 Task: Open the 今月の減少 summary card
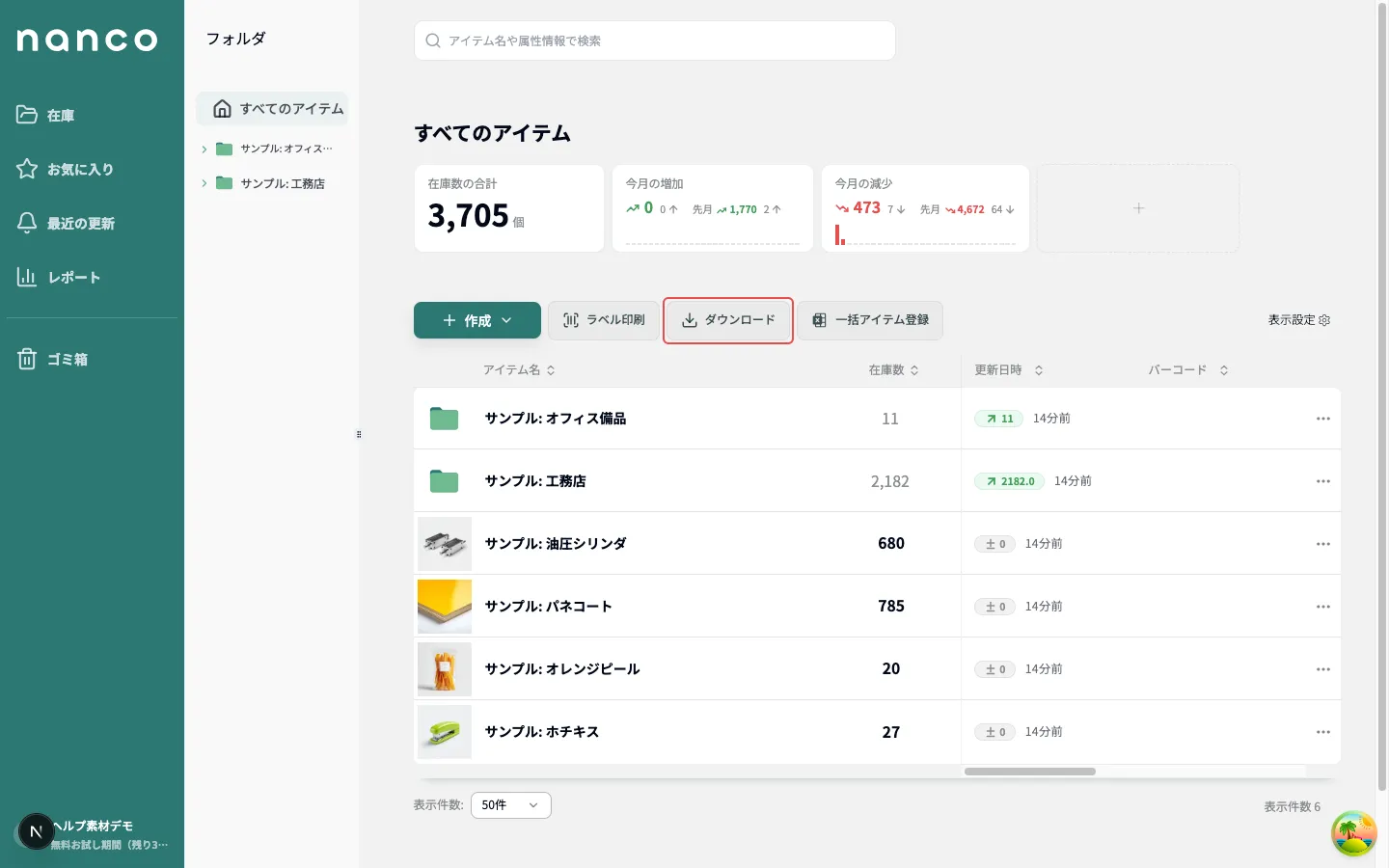coord(925,208)
